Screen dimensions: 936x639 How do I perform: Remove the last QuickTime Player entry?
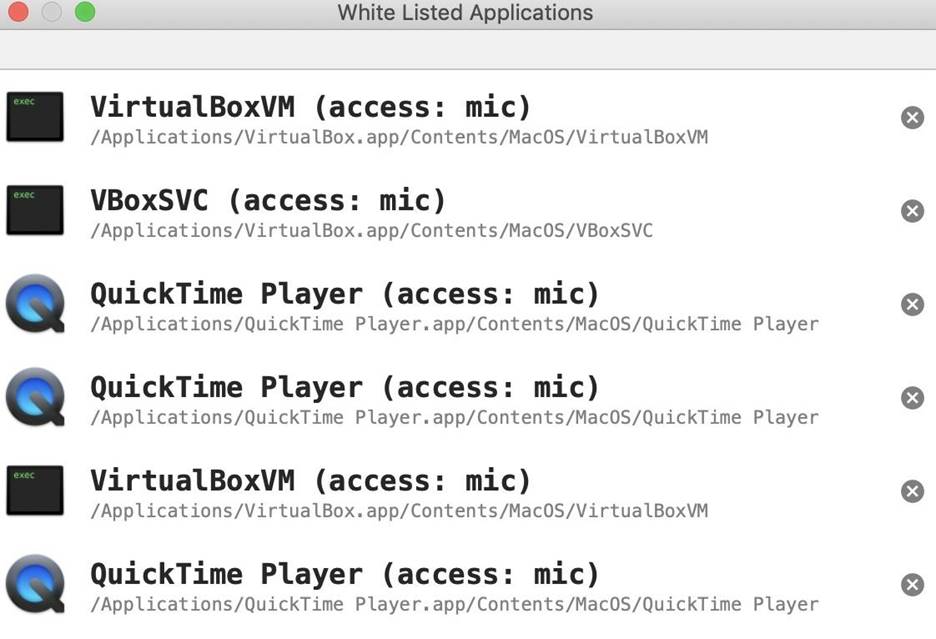[x=912, y=585]
